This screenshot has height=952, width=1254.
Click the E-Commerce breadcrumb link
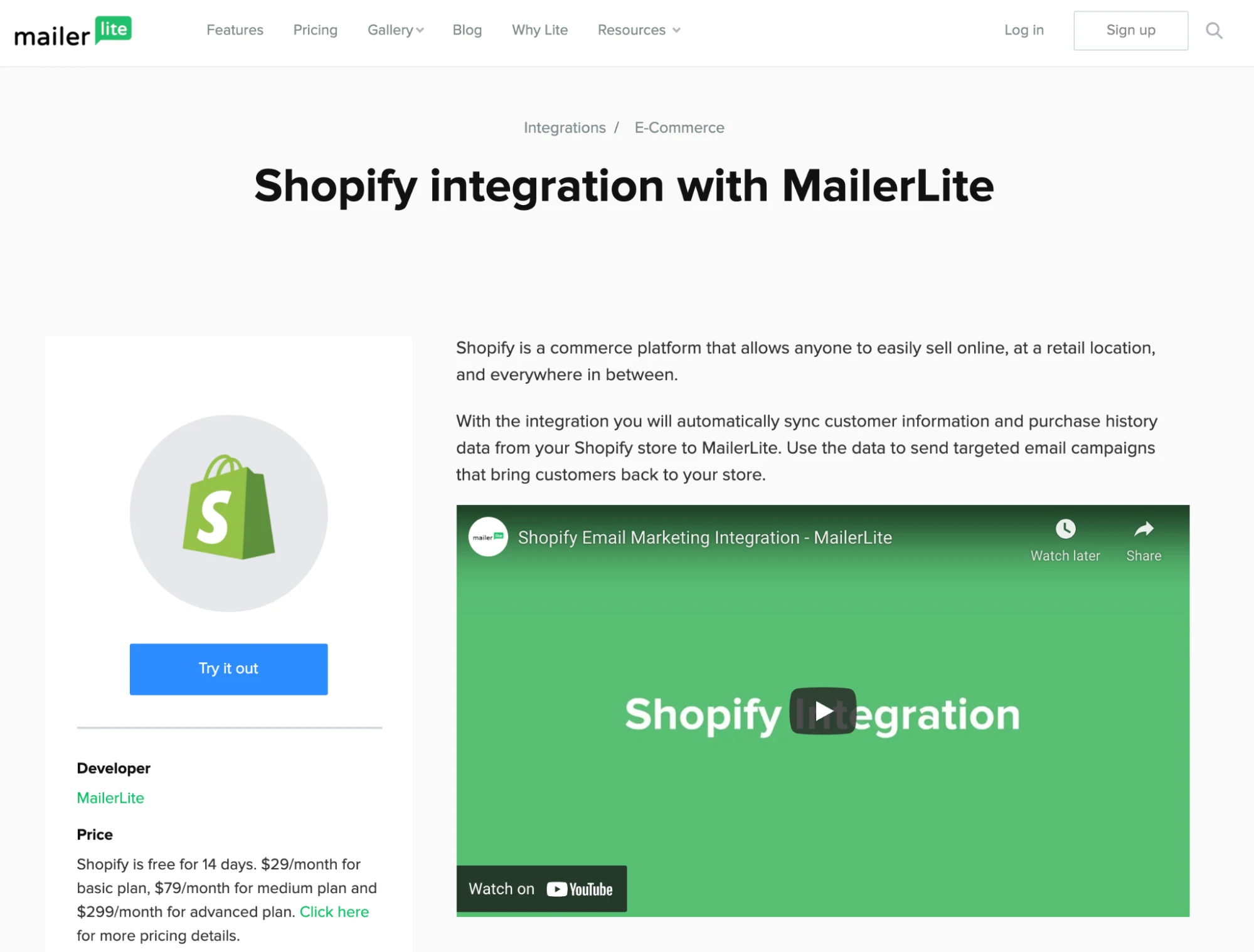(679, 126)
